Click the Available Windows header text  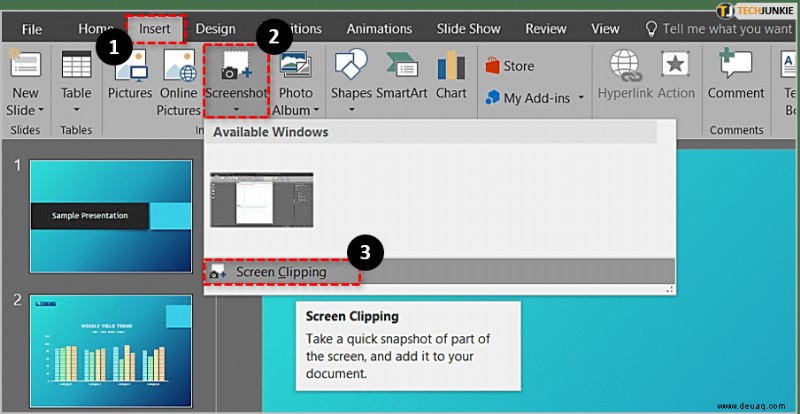[271, 132]
